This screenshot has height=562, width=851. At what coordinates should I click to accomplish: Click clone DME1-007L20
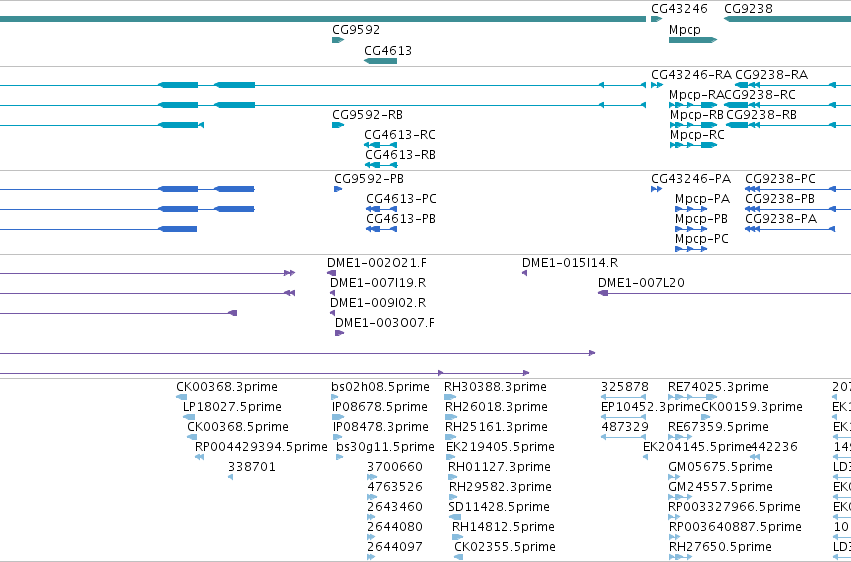641,283
